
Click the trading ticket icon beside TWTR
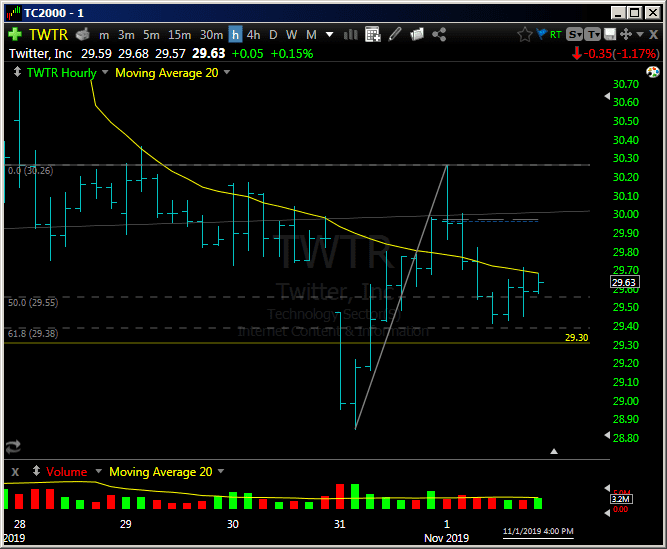click(x=83, y=34)
